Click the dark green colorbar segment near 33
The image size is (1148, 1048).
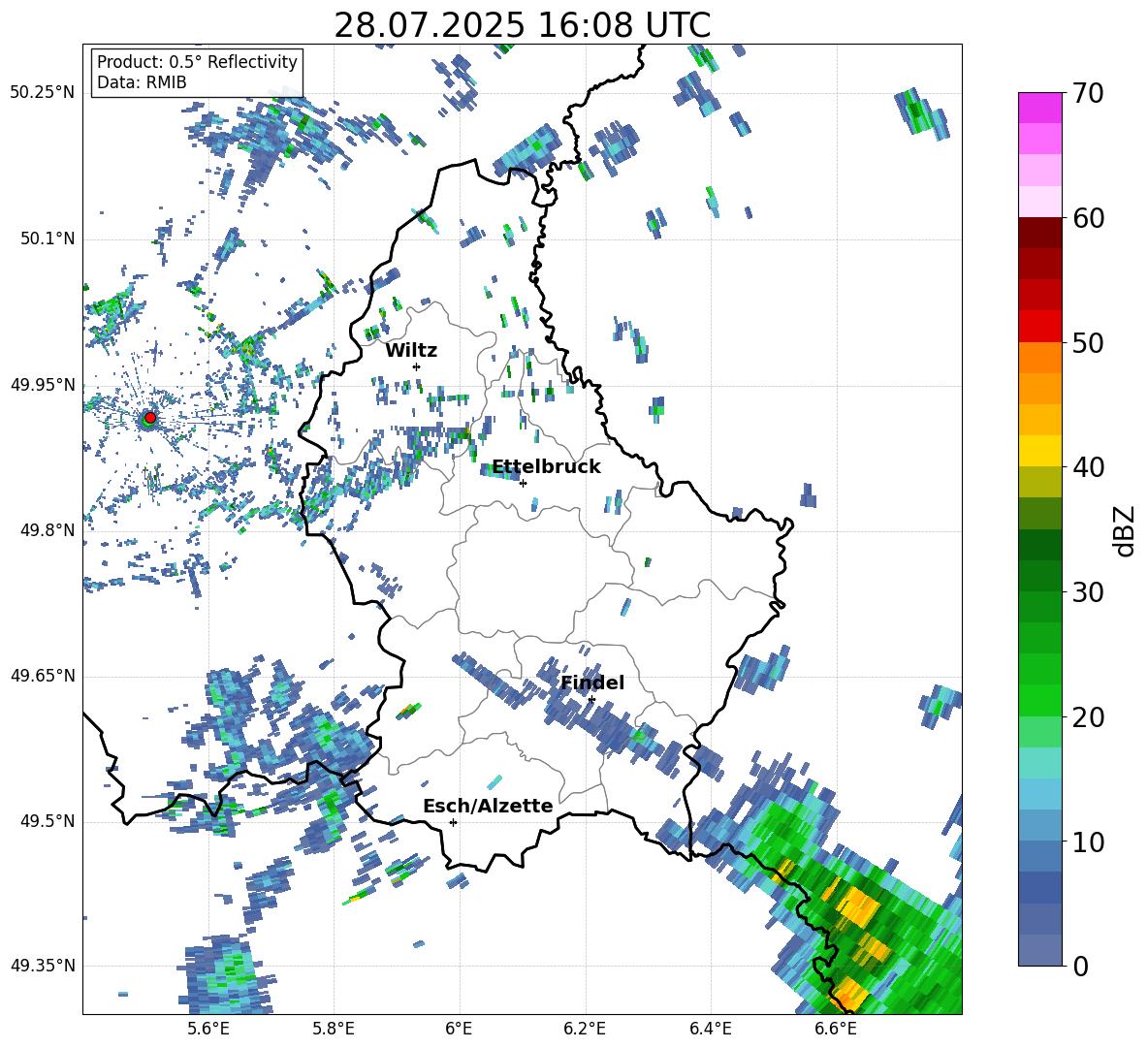pyautogui.click(x=1040, y=545)
